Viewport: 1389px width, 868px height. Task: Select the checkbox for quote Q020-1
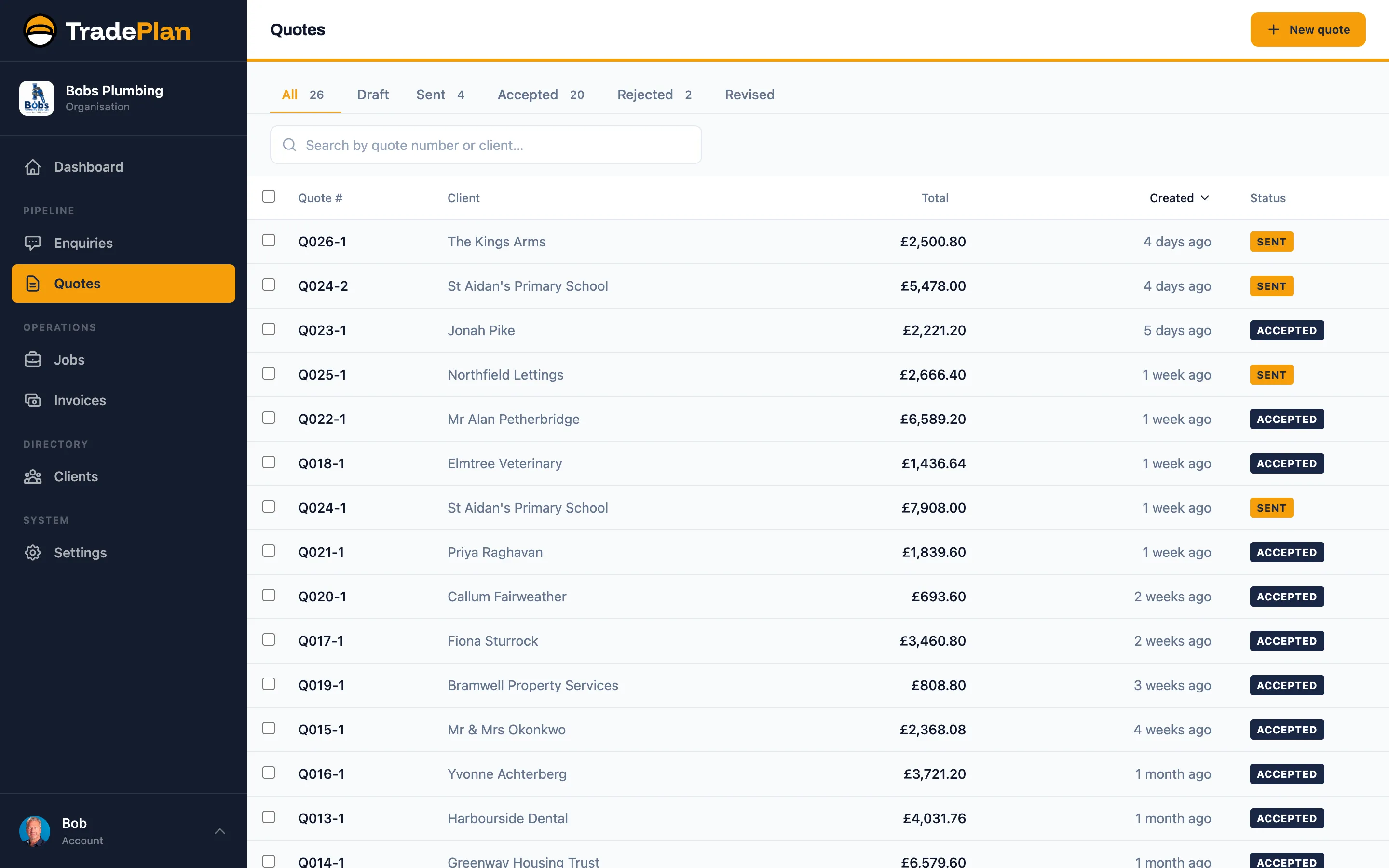(269, 596)
